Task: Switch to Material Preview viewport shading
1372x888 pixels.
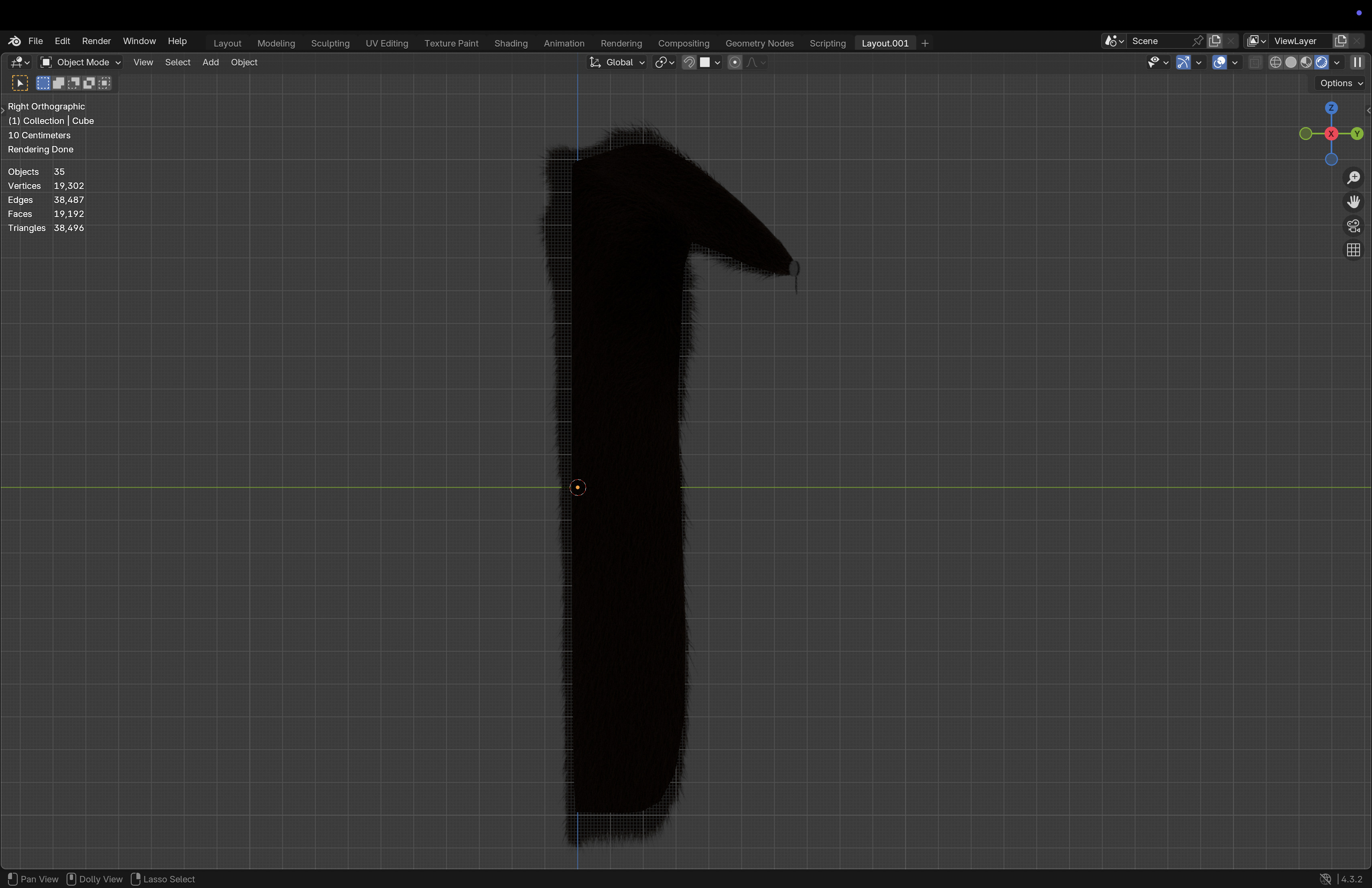Action: [x=1306, y=62]
